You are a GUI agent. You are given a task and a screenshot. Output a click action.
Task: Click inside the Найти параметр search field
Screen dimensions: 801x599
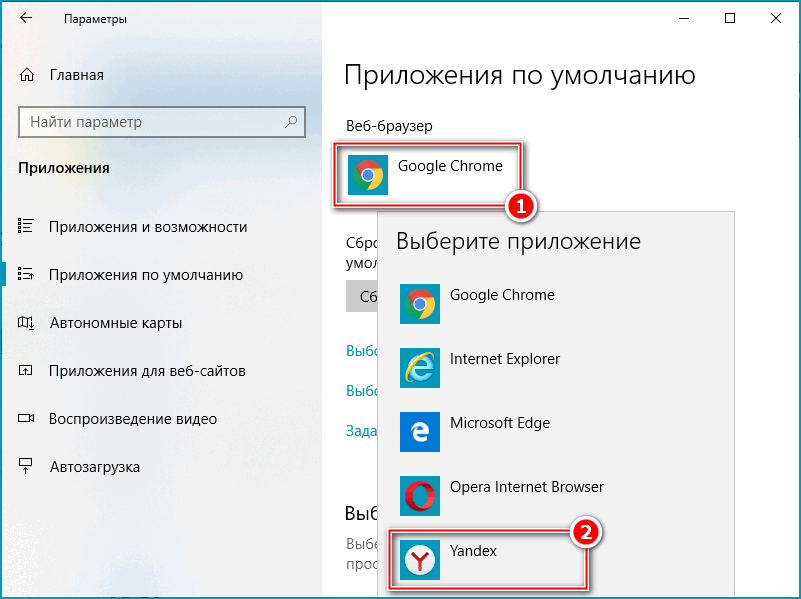[x=150, y=121]
